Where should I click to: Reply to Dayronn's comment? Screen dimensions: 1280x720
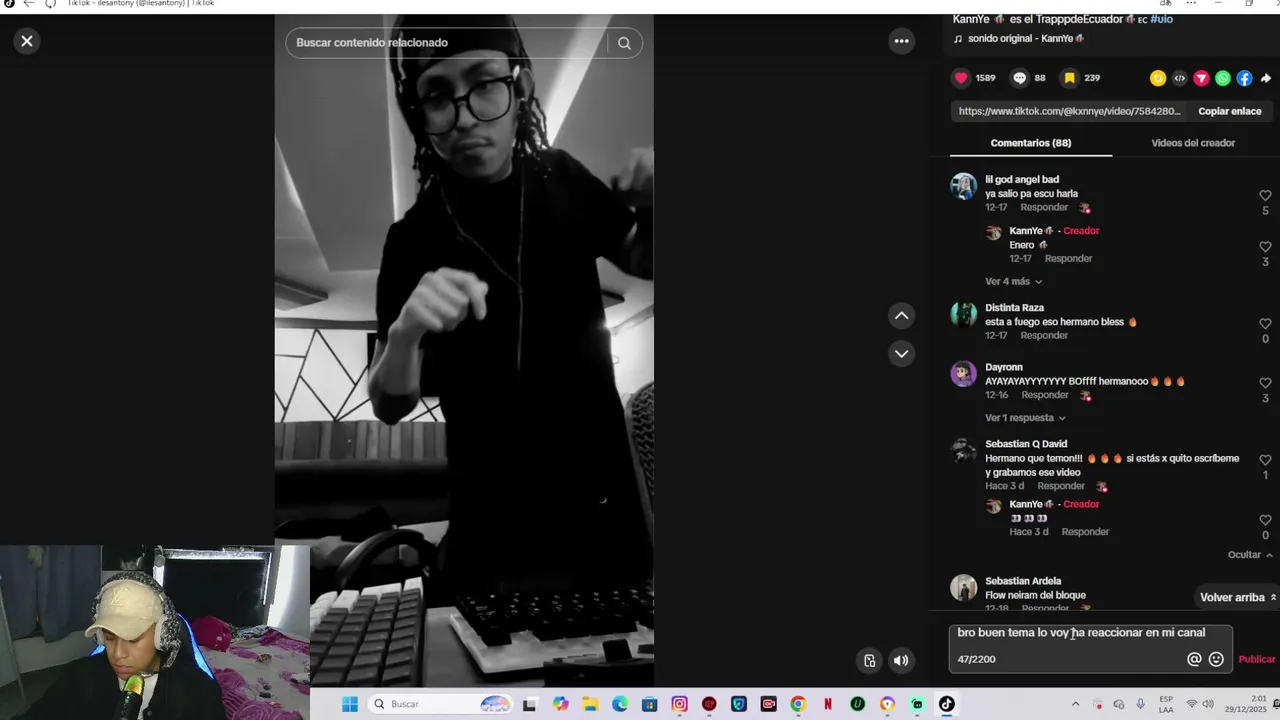click(1045, 395)
